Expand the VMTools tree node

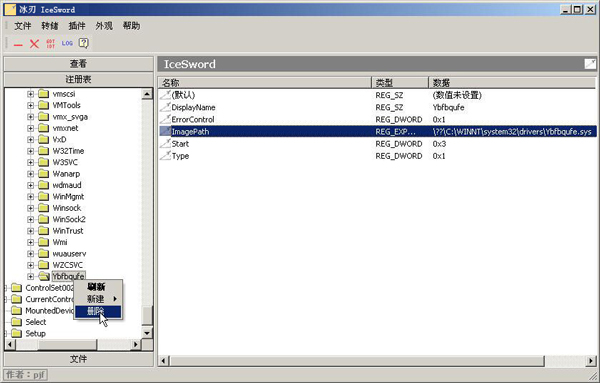pos(31,105)
